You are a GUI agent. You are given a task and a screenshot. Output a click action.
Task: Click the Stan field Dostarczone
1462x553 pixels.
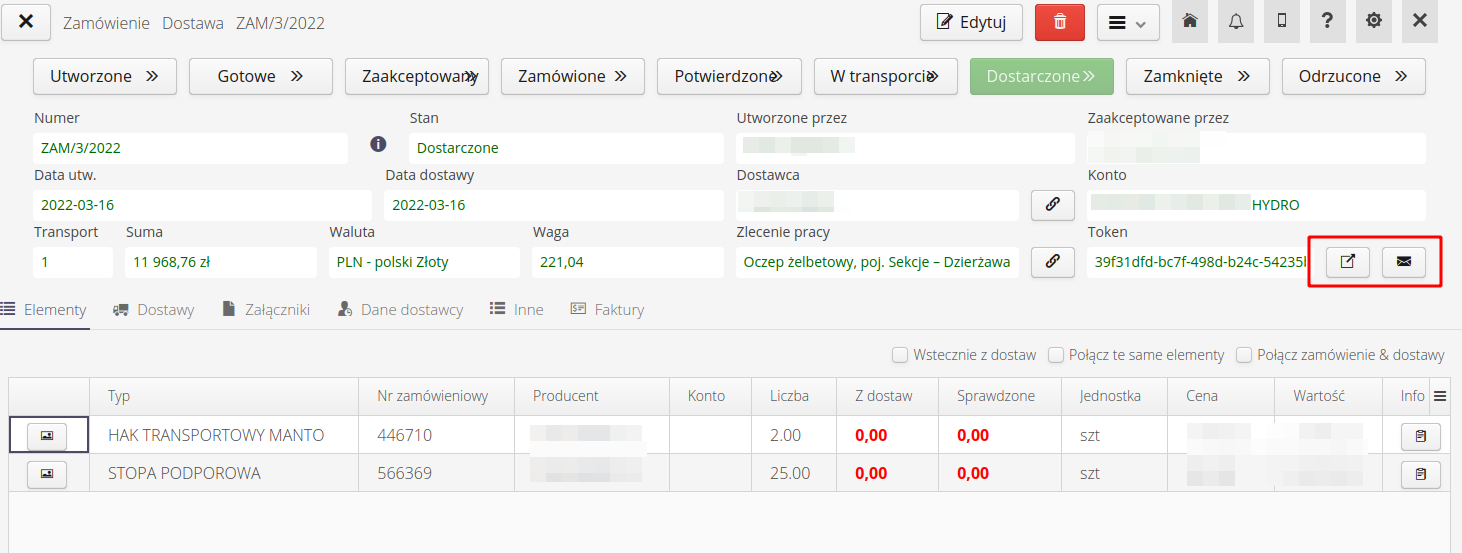566,148
